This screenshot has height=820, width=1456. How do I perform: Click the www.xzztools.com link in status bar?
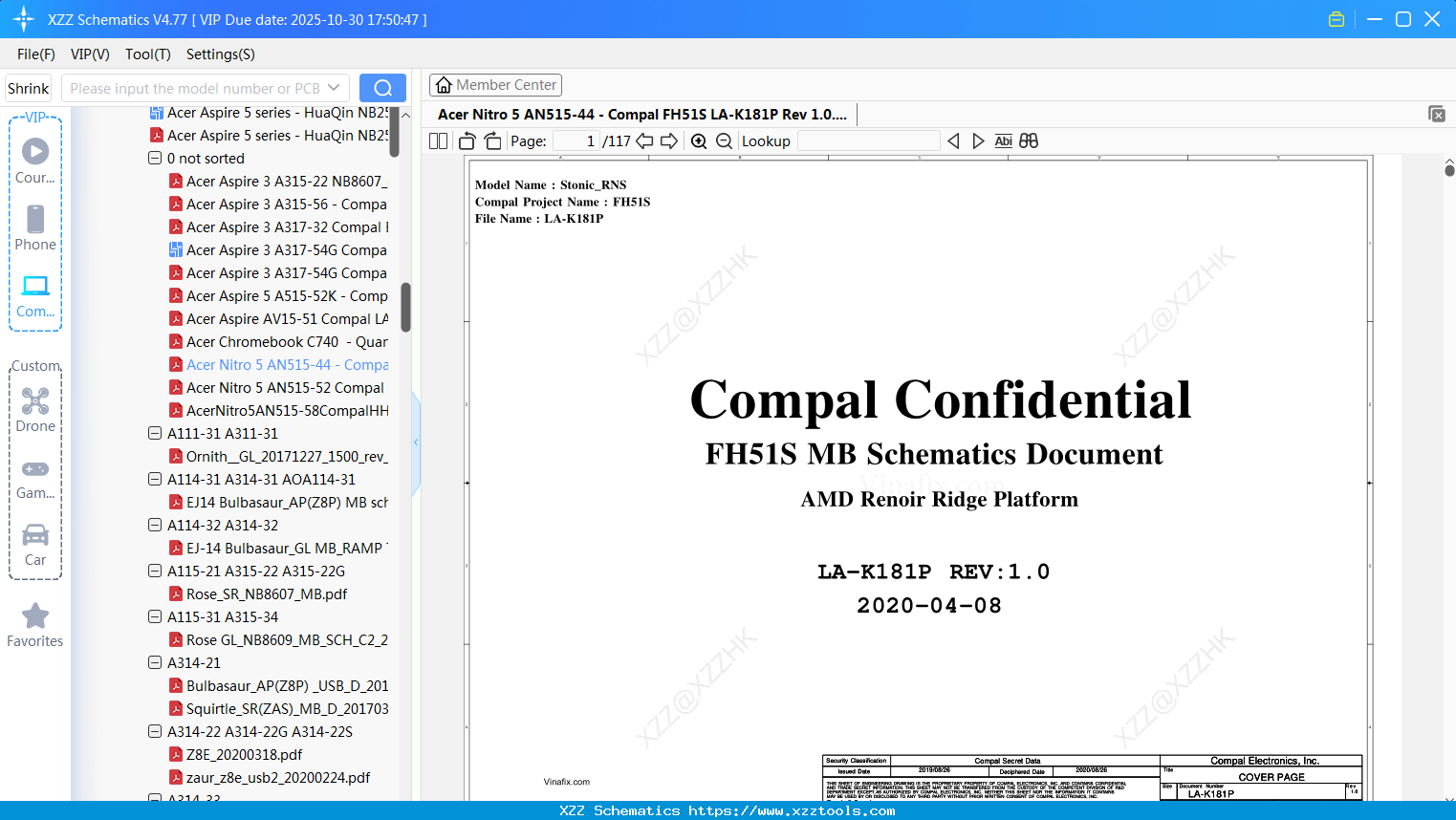coord(792,810)
